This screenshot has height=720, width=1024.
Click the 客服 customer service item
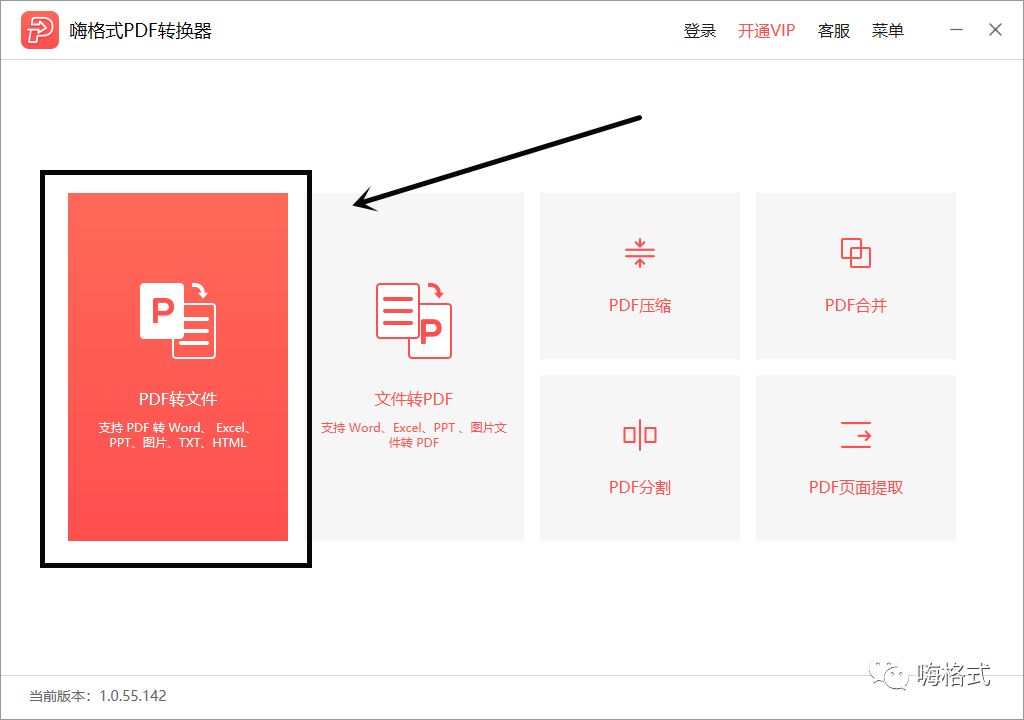pyautogui.click(x=834, y=30)
